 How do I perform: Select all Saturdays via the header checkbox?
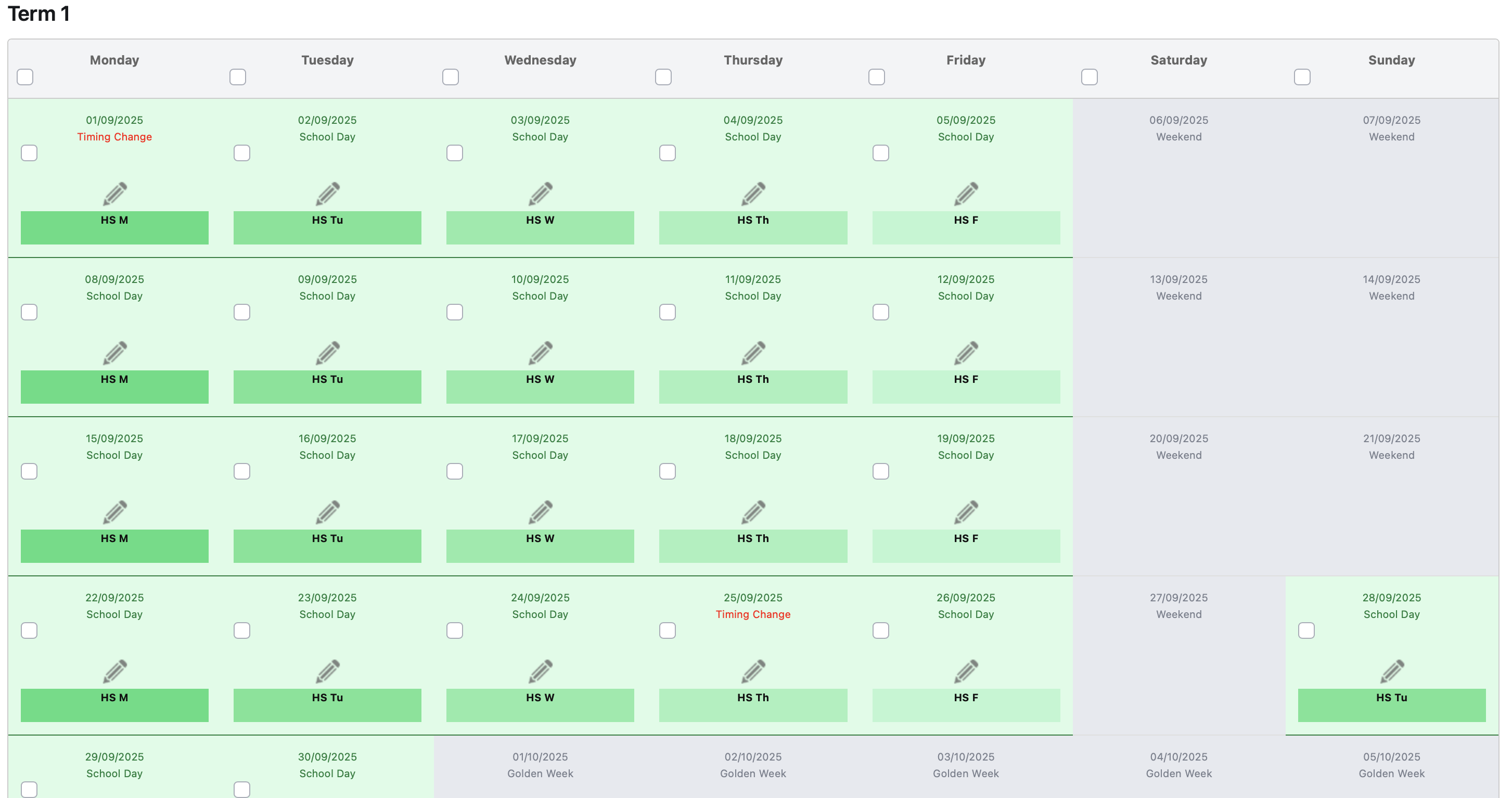tap(1089, 77)
